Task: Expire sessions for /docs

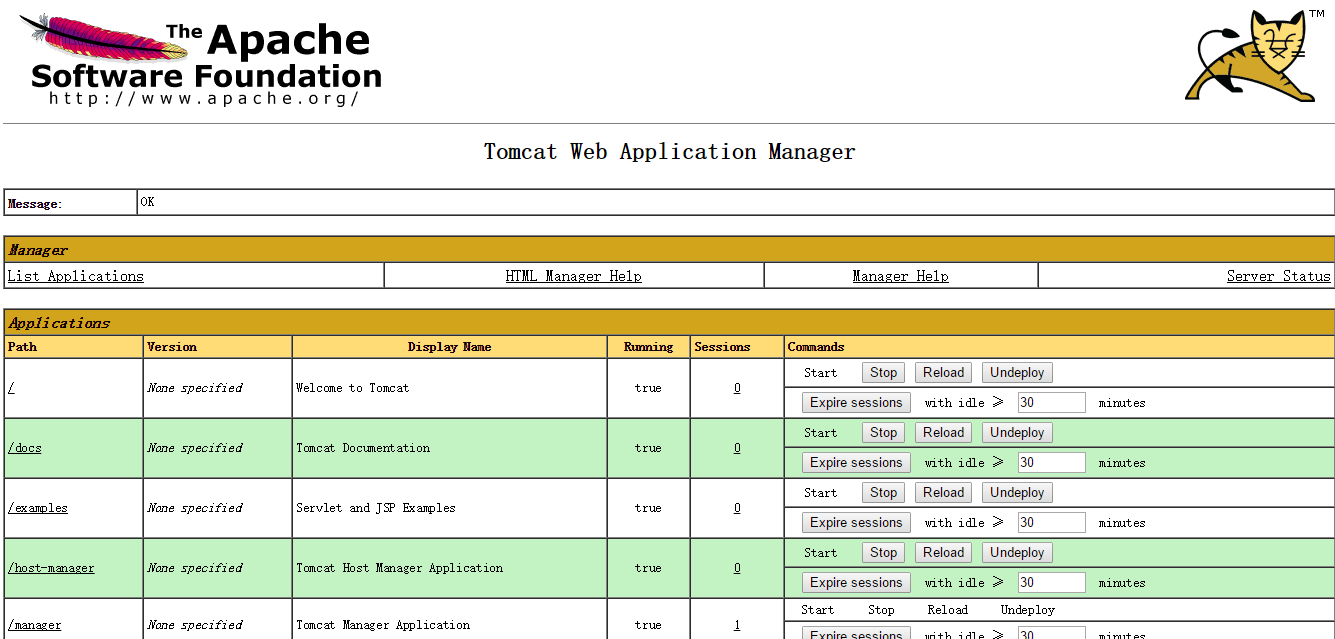Action: coord(856,463)
